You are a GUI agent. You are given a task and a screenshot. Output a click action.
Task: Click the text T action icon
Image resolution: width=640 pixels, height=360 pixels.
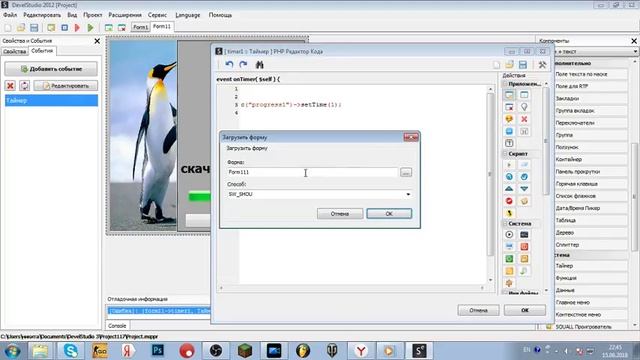pos(509,143)
